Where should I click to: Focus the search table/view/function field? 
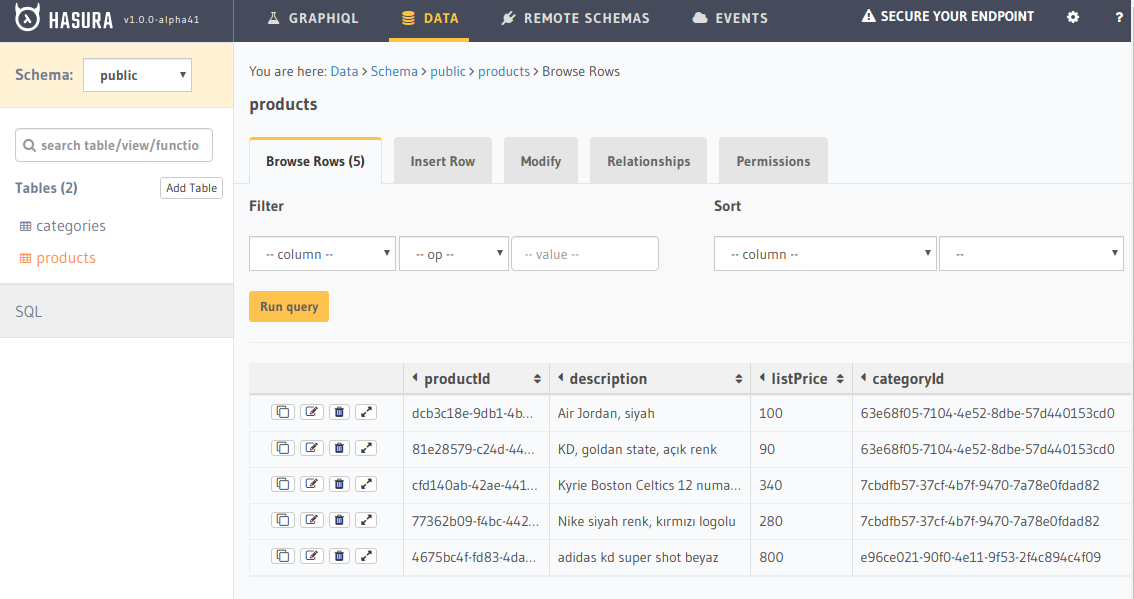tap(114, 145)
